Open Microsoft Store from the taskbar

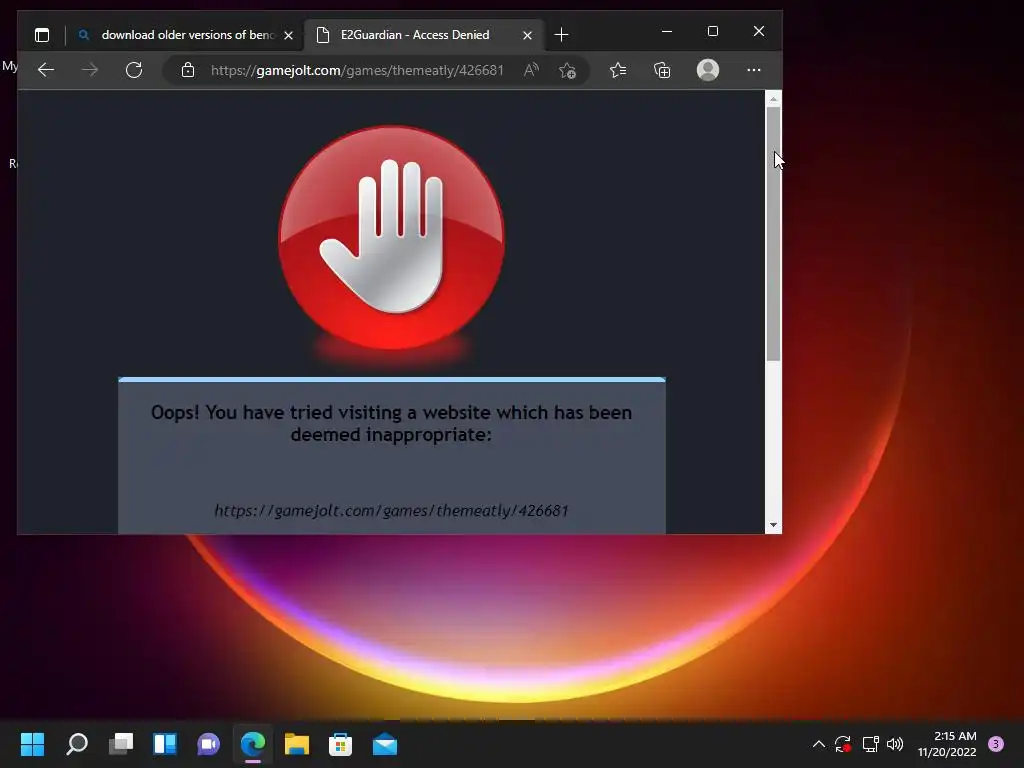[x=340, y=744]
